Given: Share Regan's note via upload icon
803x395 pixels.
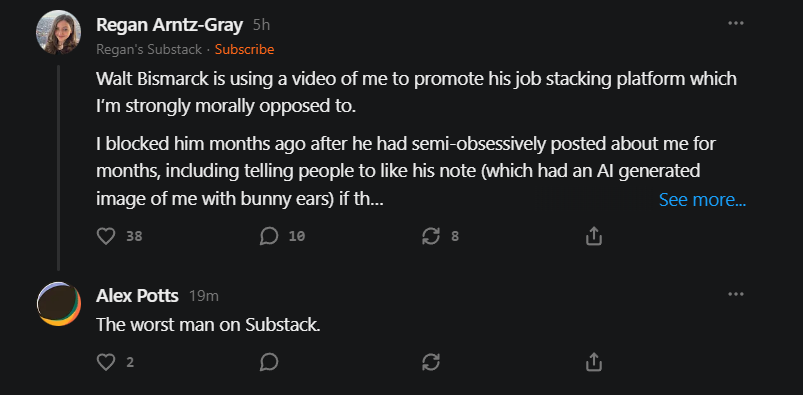Looking at the screenshot, I should pyautogui.click(x=593, y=236).
